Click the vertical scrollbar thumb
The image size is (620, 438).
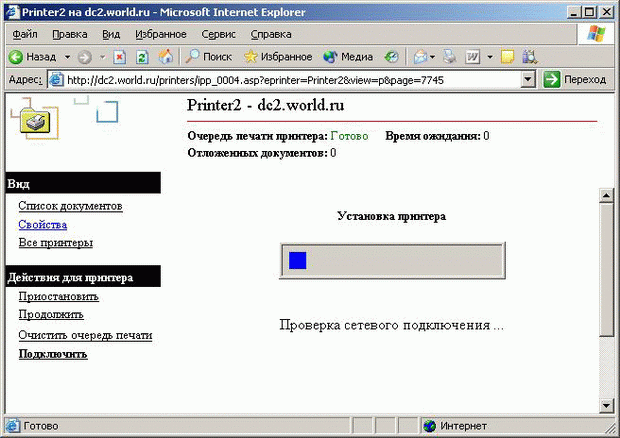point(606,270)
